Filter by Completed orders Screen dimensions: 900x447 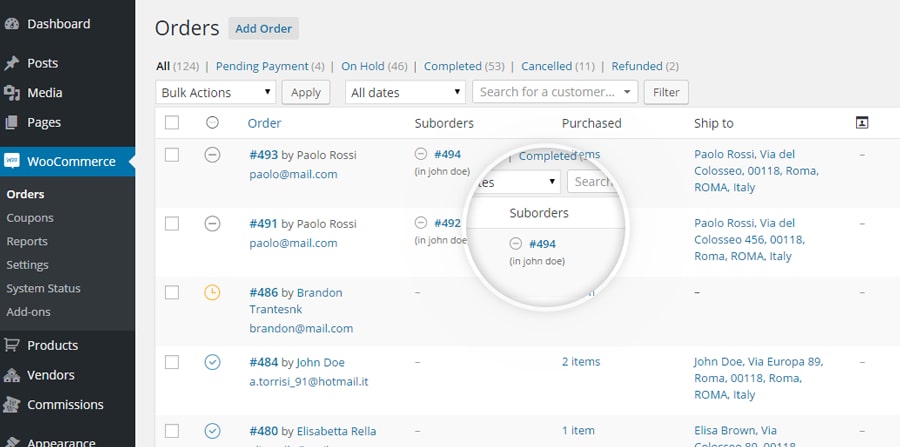pyautogui.click(x=452, y=67)
